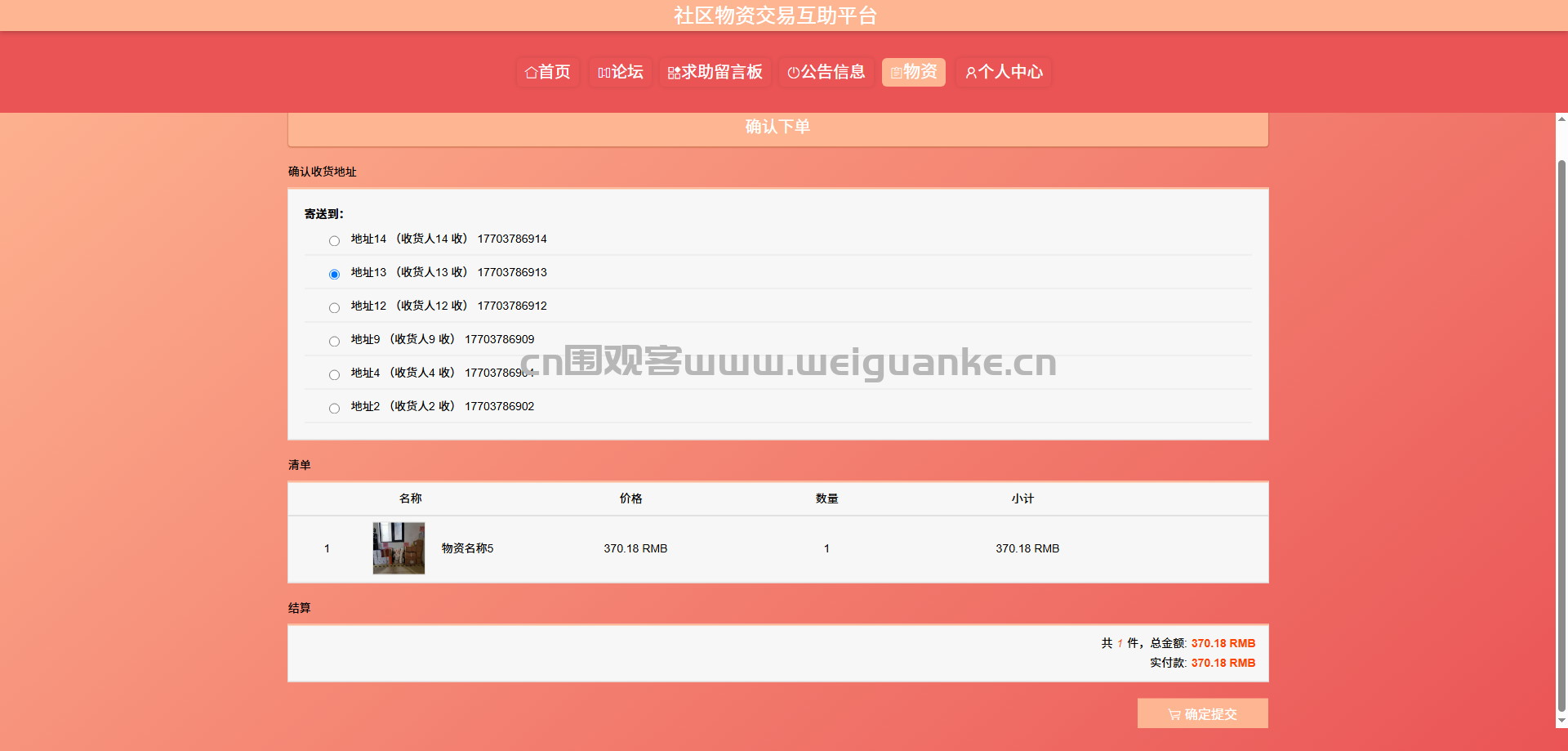Click phone number 17703786912
The height and width of the screenshot is (751, 1568).
512,306
